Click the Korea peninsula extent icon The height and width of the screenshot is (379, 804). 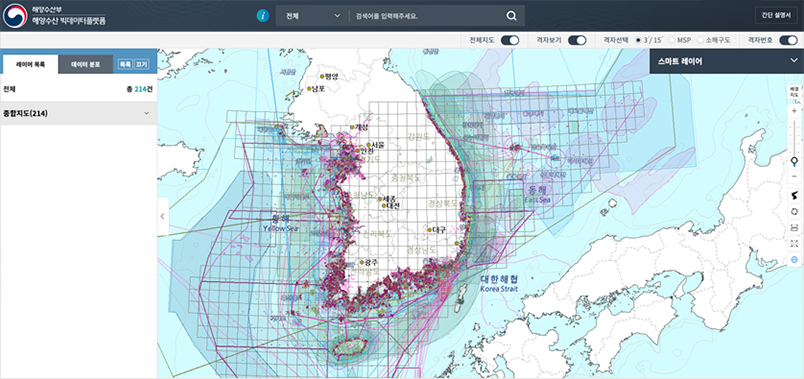(794, 195)
